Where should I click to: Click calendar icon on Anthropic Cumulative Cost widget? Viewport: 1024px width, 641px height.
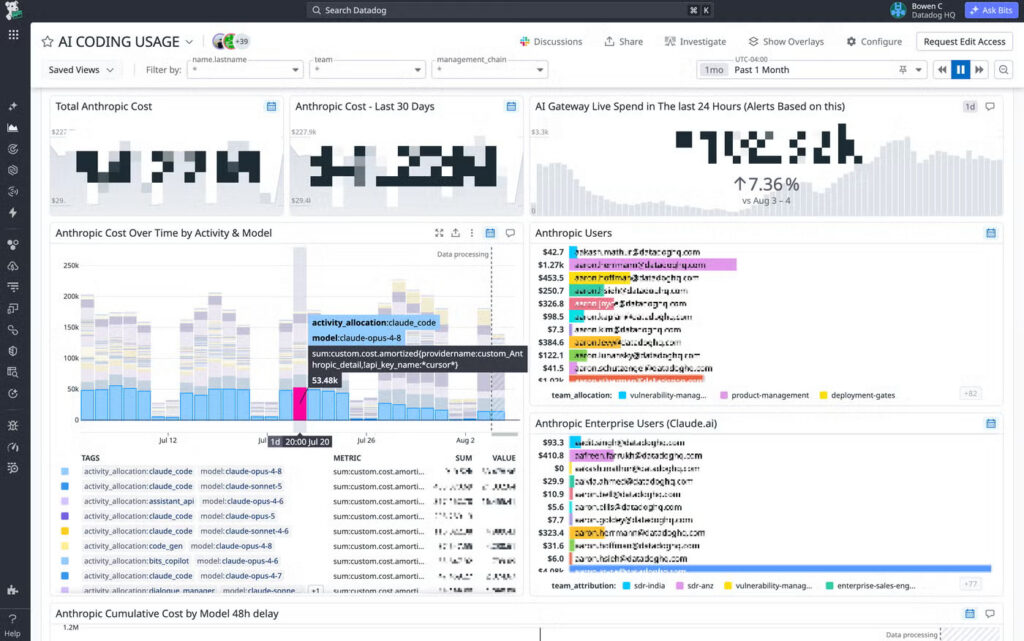pos(970,614)
